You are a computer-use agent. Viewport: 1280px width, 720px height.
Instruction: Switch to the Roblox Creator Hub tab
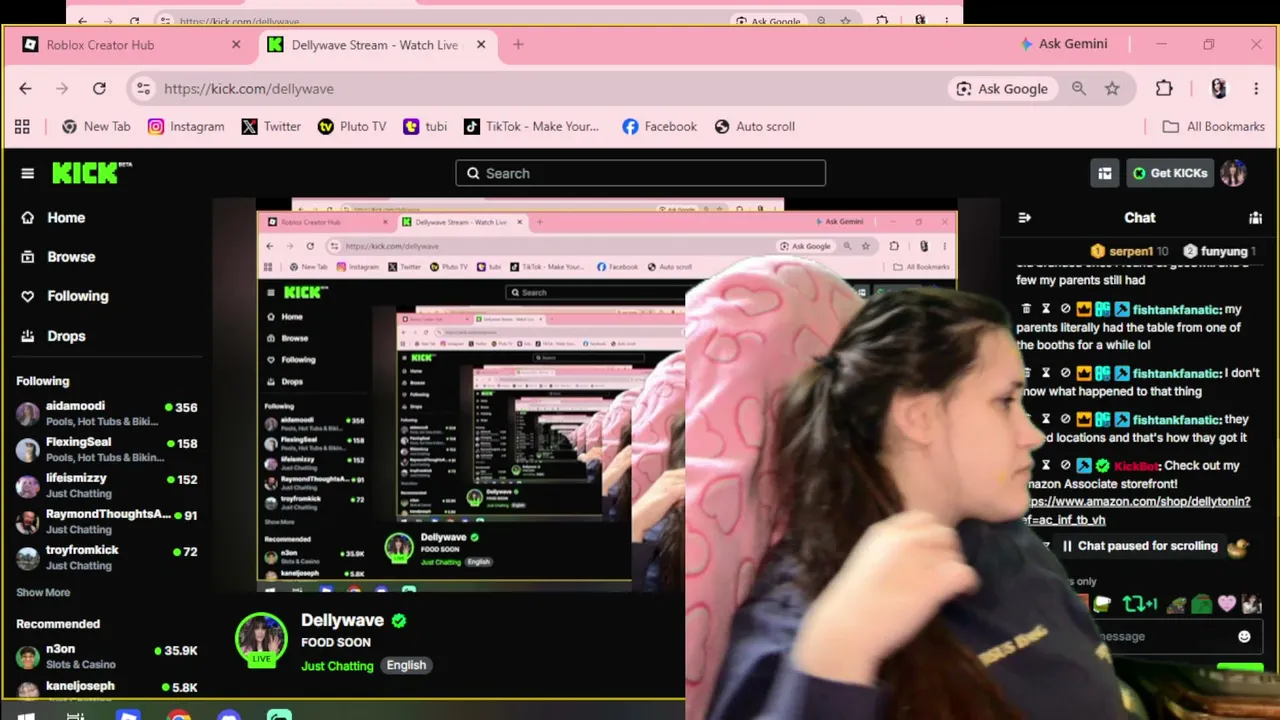coord(130,44)
